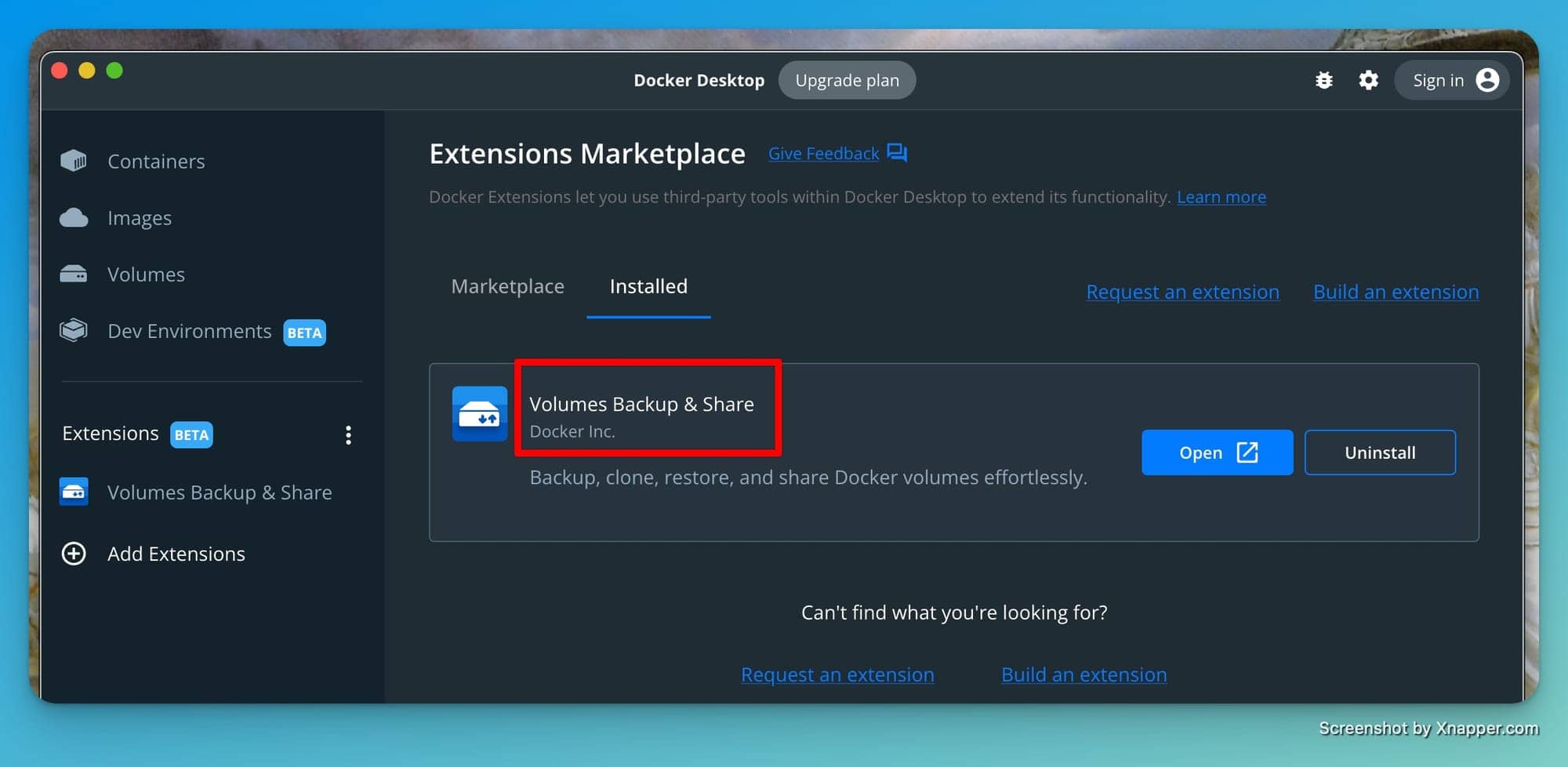Click the Give Feedback chat icon
Image resolution: width=1568 pixels, height=767 pixels.
897,152
